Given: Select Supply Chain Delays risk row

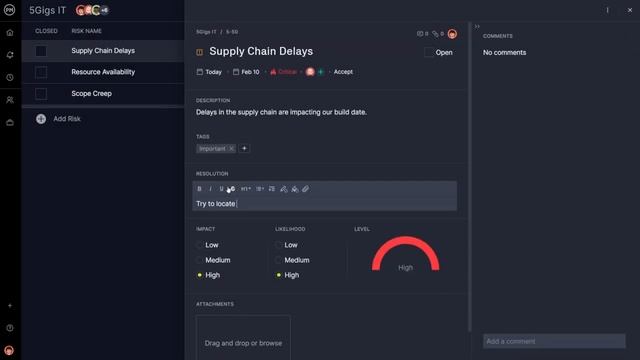Looking at the screenshot, I should point(103,51).
